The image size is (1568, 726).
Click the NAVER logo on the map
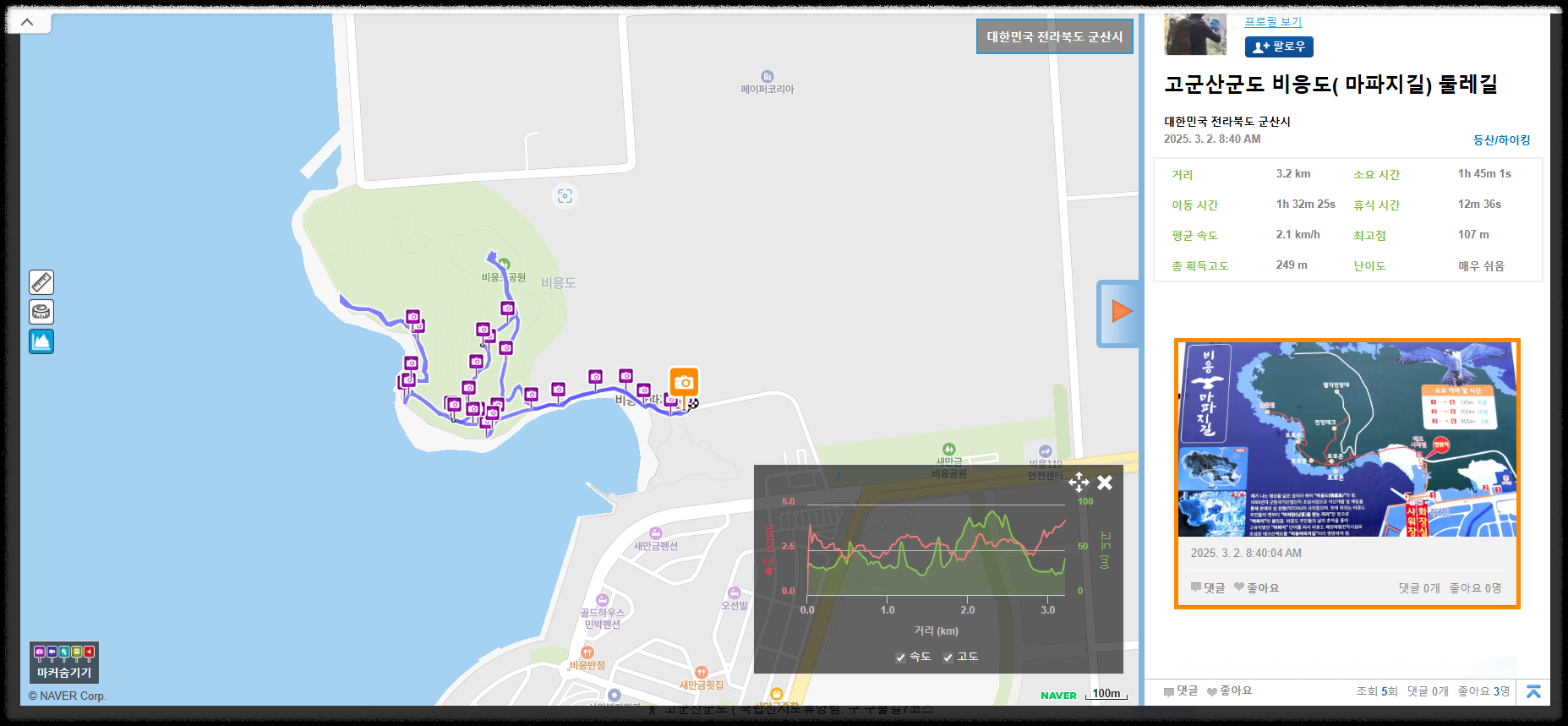[1058, 696]
